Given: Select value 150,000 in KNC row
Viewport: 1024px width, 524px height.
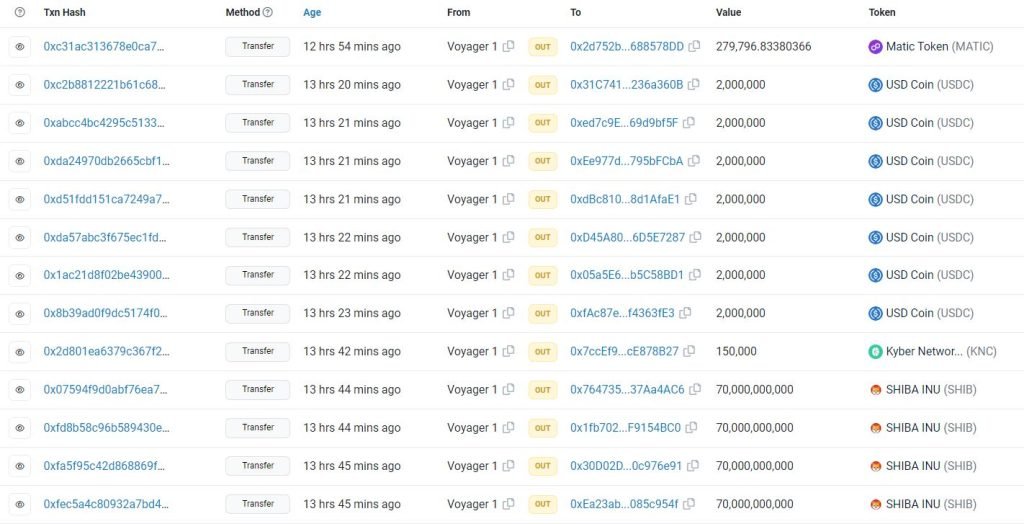Looking at the screenshot, I should [736, 352].
